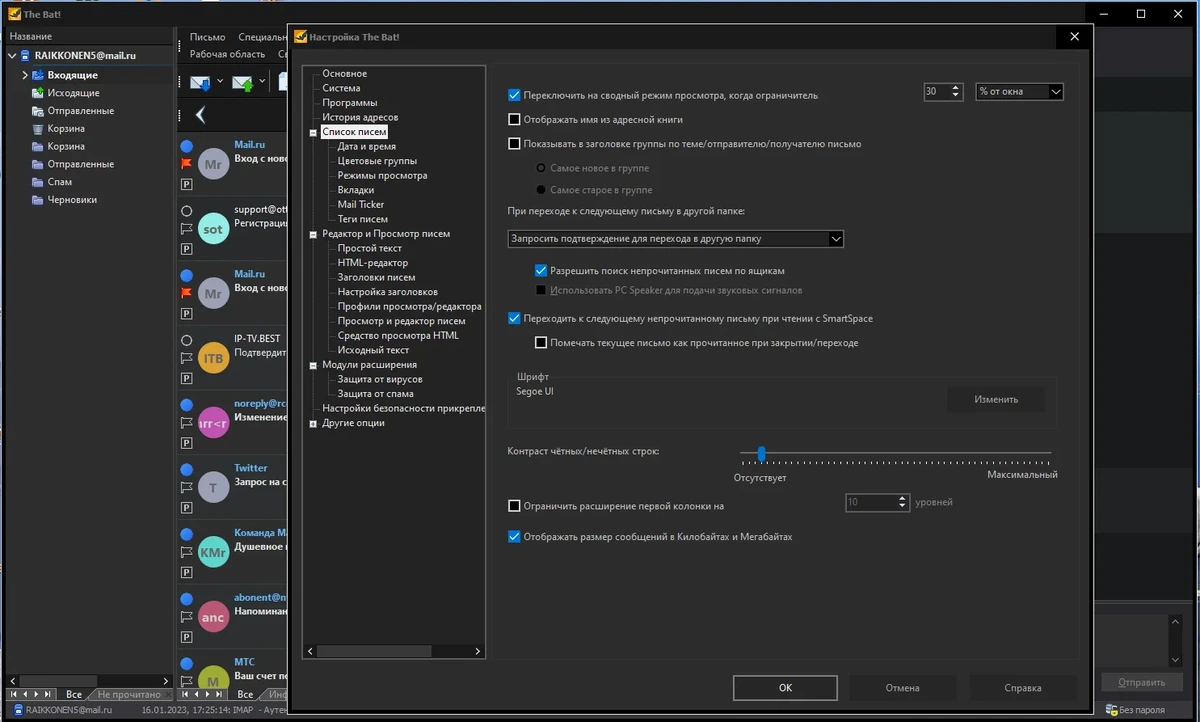Uncheck Отображать размер сообщений в Килобайтах

515,536
